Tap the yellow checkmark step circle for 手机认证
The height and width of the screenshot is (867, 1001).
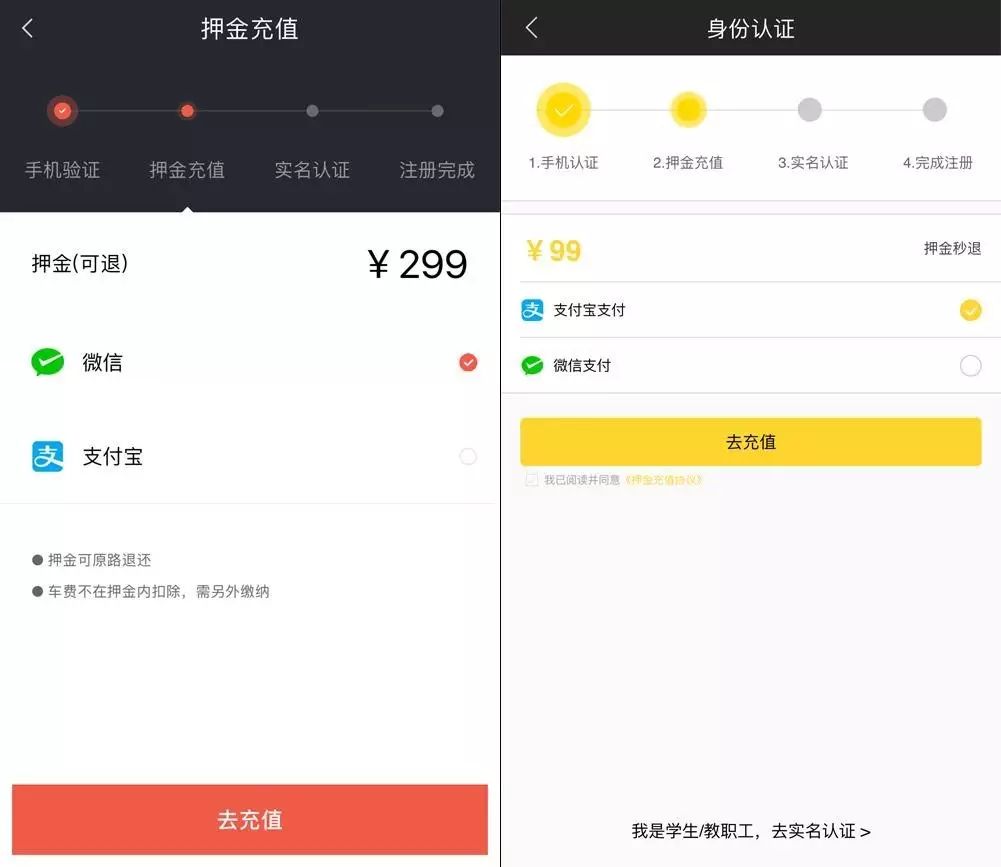point(563,110)
